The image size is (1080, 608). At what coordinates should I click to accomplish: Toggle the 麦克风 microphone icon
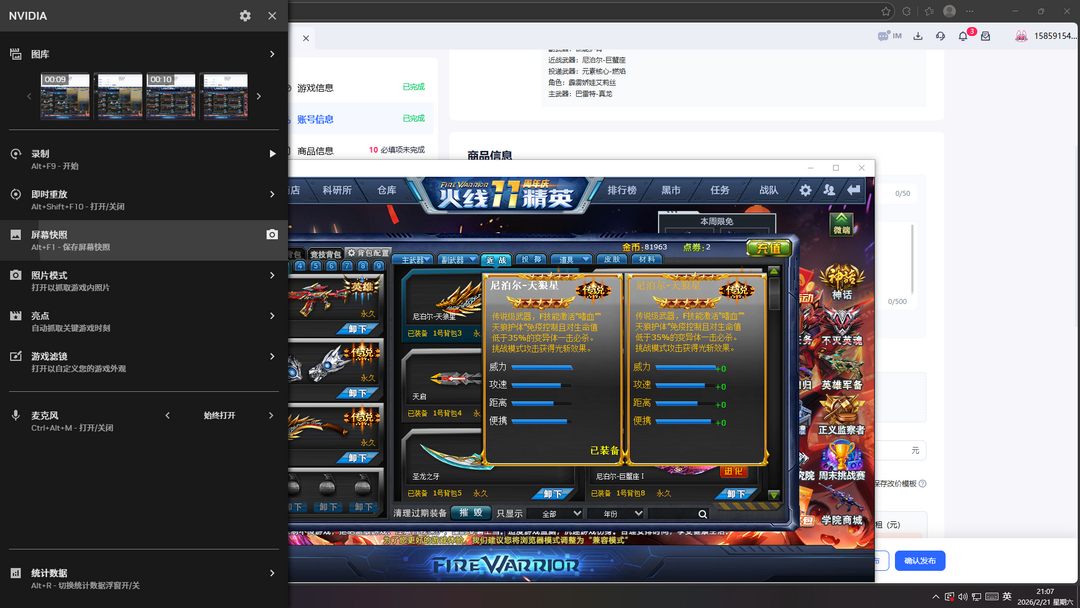point(15,415)
